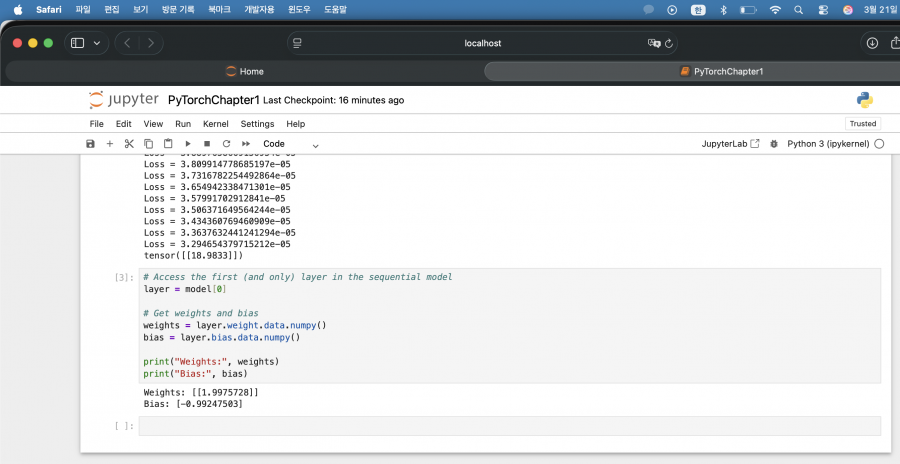Click the debugger bug icon
Screen dimensions: 900x464
[x=774, y=144]
